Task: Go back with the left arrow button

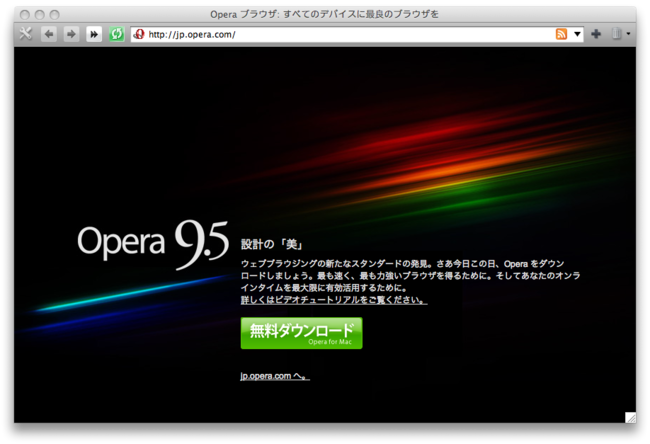Action: [x=49, y=34]
